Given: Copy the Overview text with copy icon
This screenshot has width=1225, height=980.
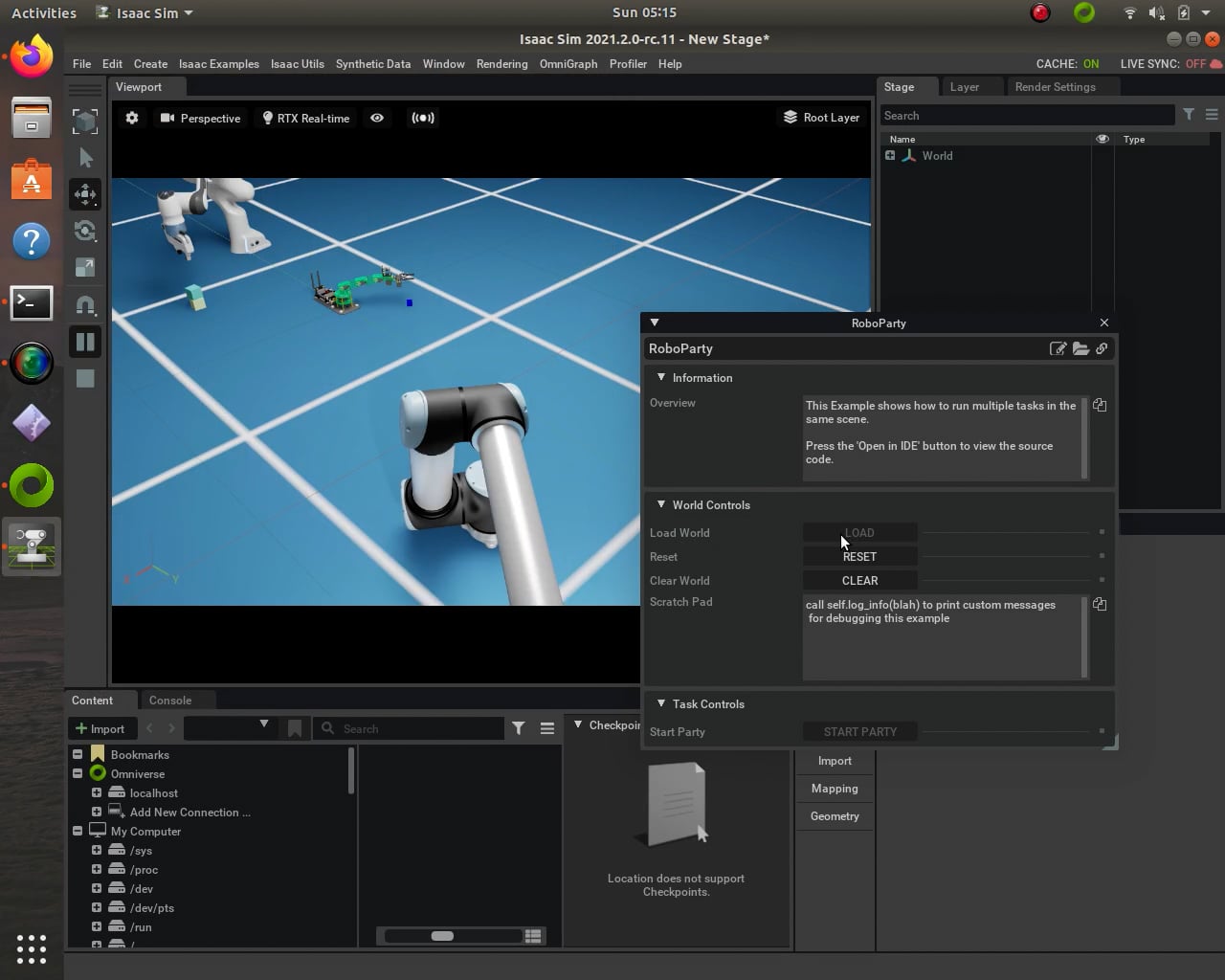Looking at the screenshot, I should [1100, 405].
